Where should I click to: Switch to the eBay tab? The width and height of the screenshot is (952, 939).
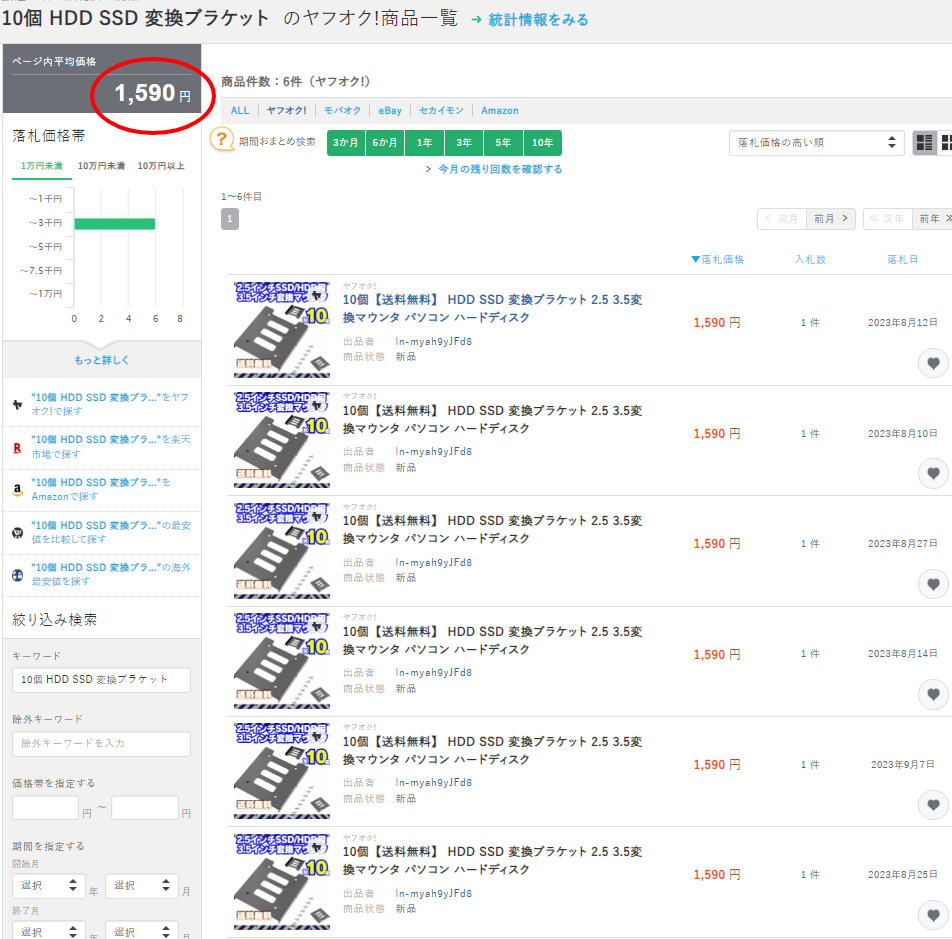[389, 111]
